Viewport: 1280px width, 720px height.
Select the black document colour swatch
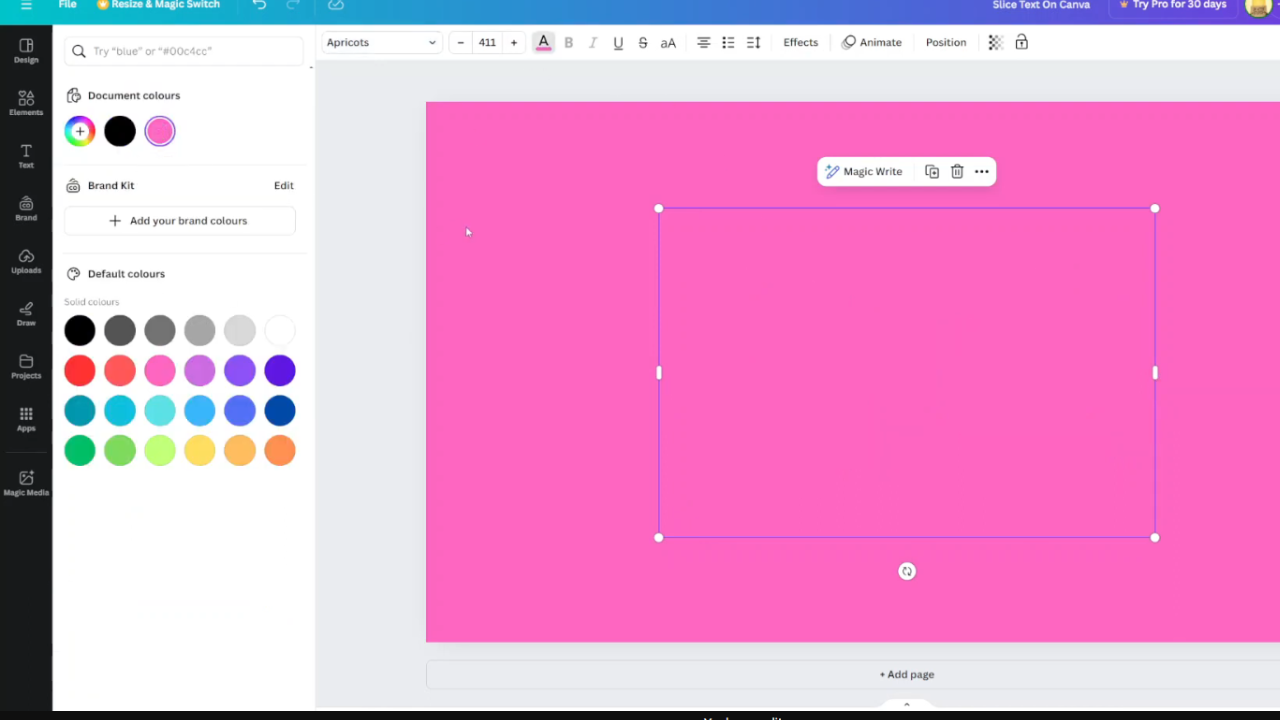(120, 131)
